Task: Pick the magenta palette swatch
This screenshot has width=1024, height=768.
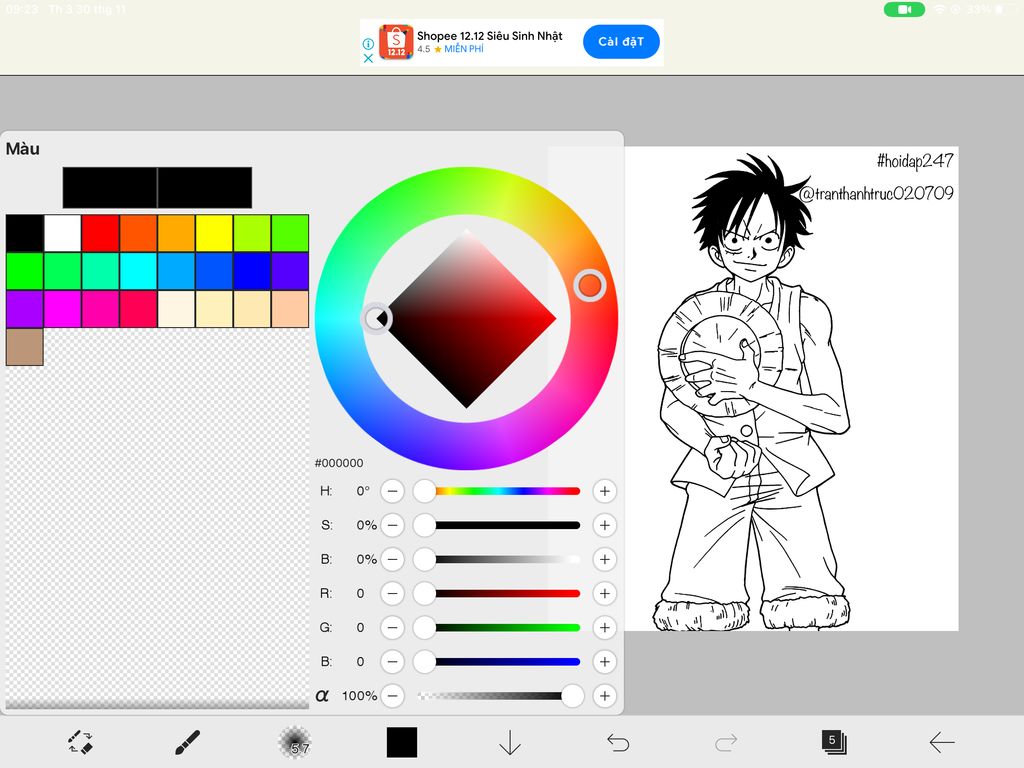Action: [x=63, y=309]
